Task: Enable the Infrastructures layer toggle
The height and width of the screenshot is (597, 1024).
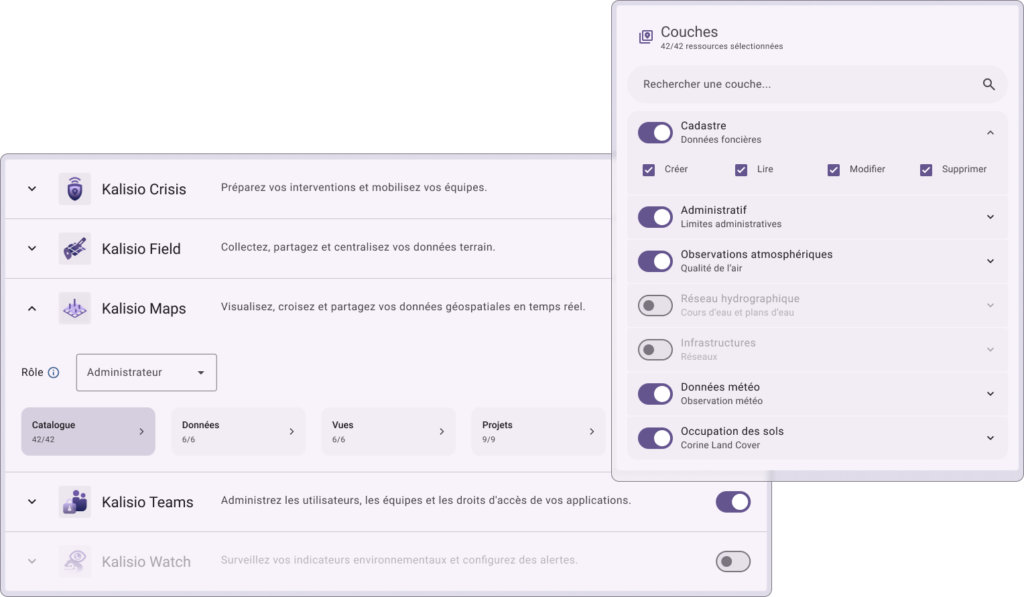Action: [655, 349]
